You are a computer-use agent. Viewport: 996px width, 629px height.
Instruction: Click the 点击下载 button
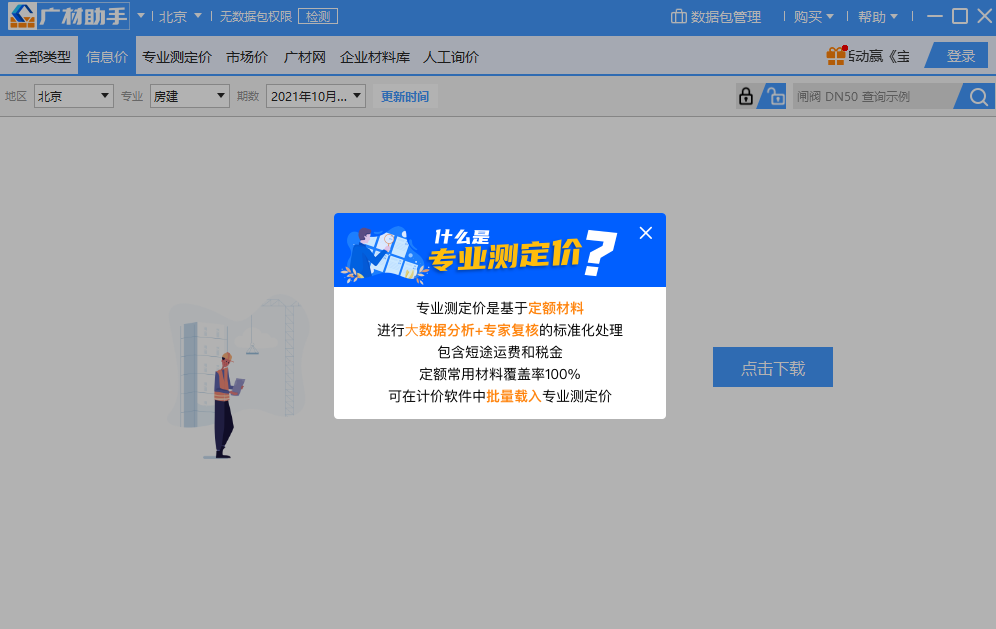[772, 368]
